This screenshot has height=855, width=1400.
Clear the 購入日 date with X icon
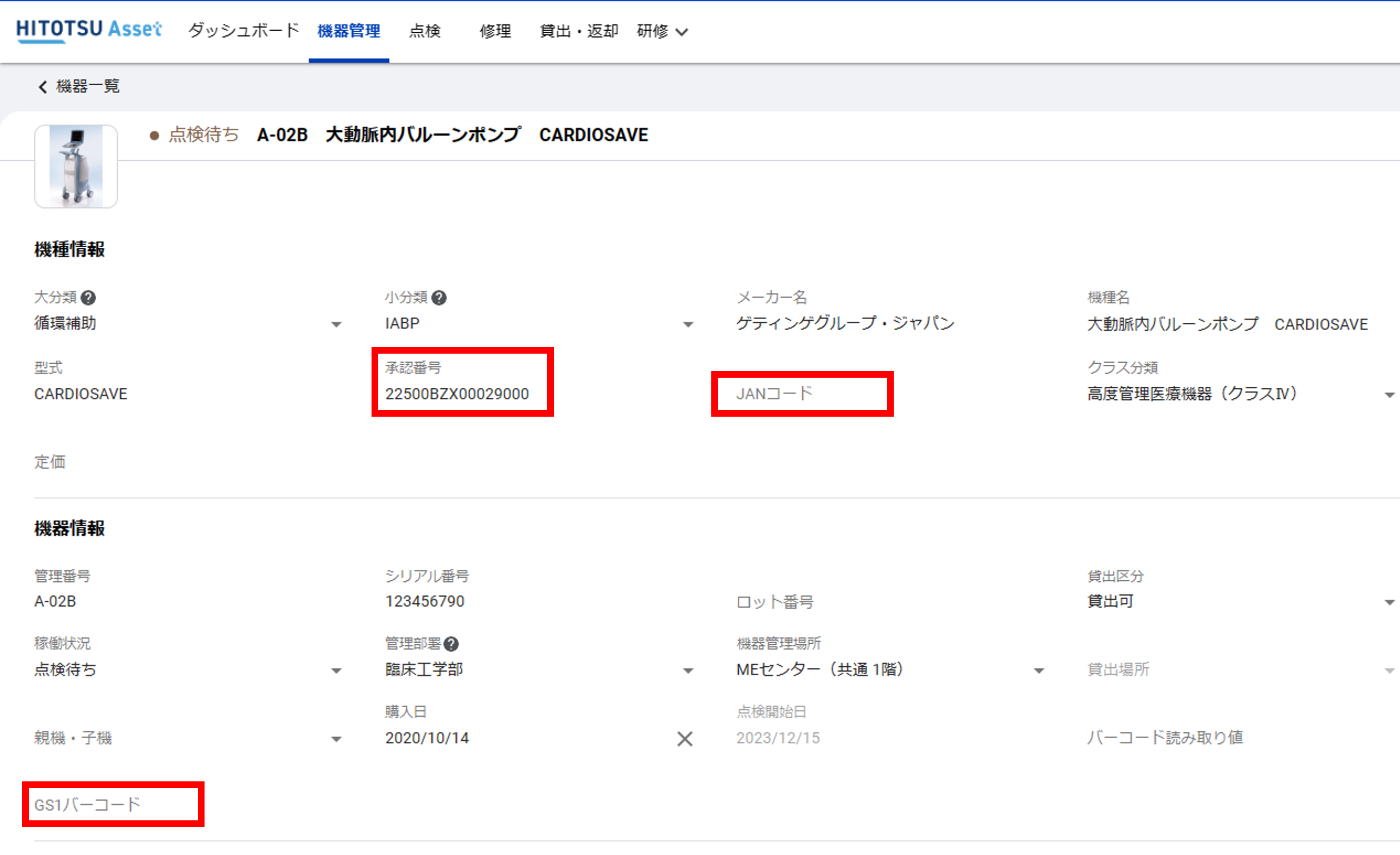pyautogui.click(x=685, y=739)
